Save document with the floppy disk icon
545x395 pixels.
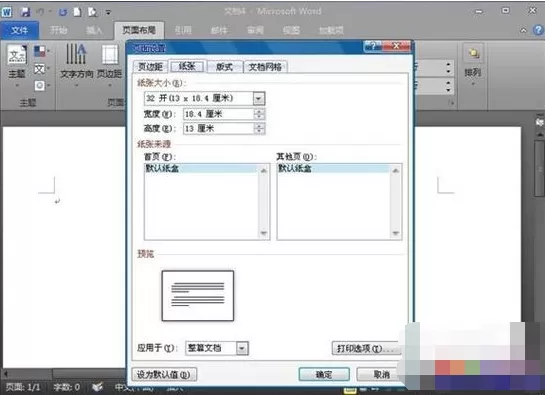pyautogui.click(x=25, y=12)
